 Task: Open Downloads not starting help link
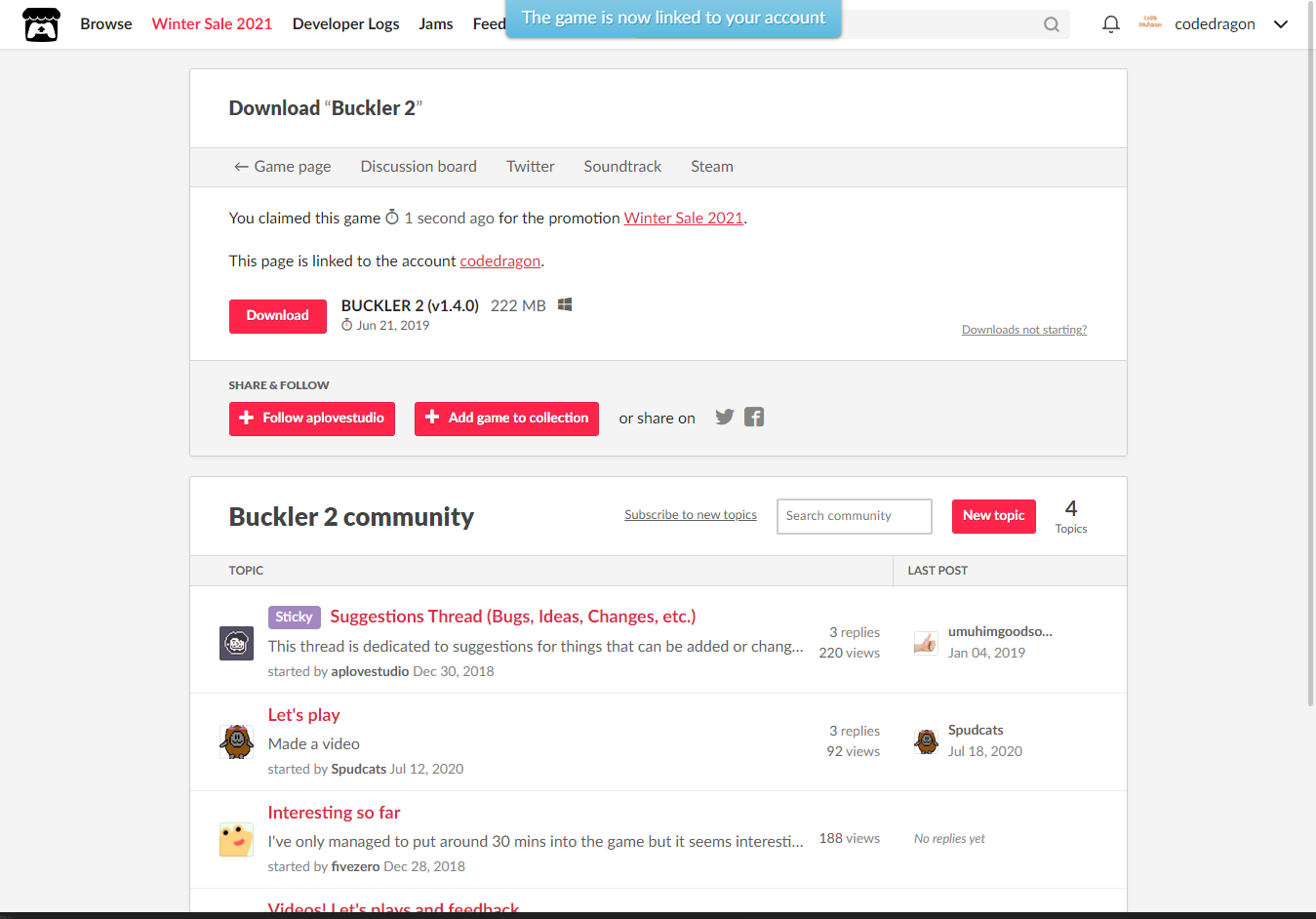pyautogui.click(x=1024, y=330)
